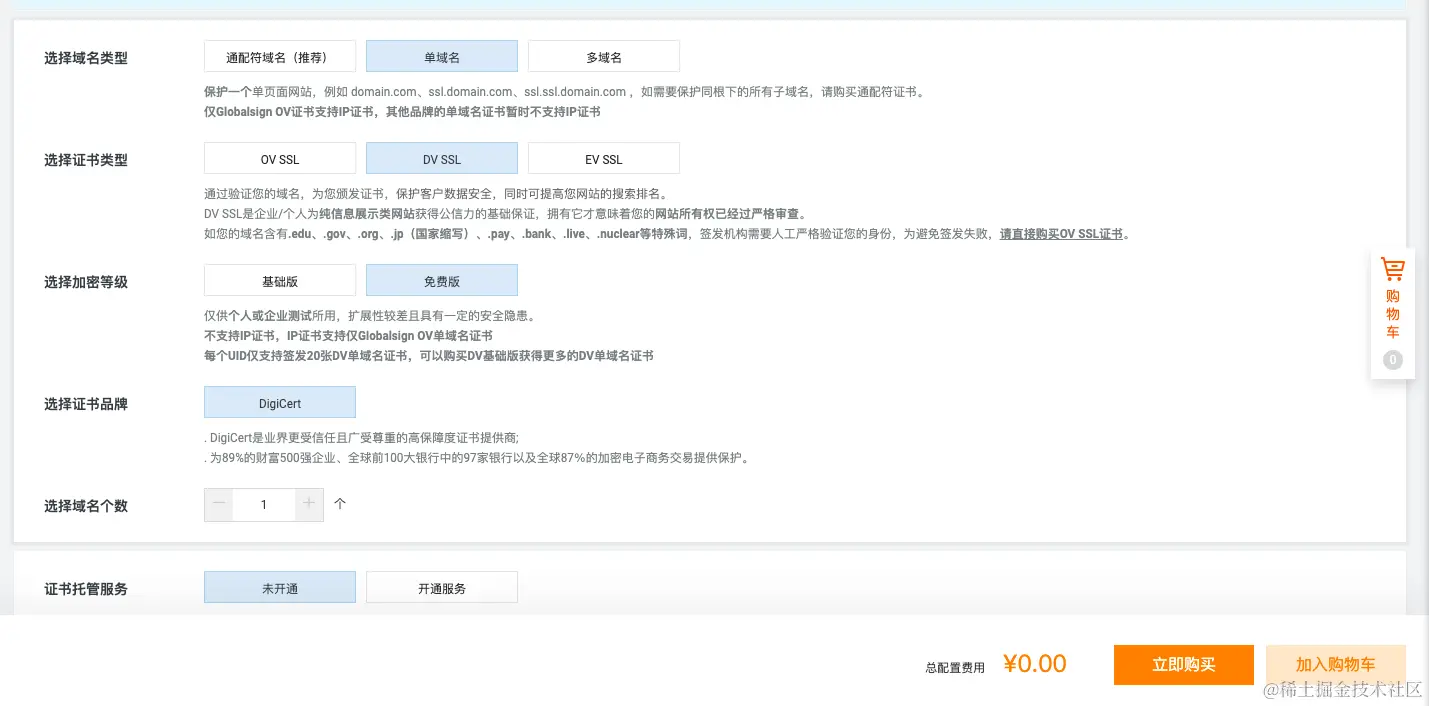The height and width of the screenshot is (706, 1429).
Task: Select DigiCert certificate brand
Action: pos(280,402)
